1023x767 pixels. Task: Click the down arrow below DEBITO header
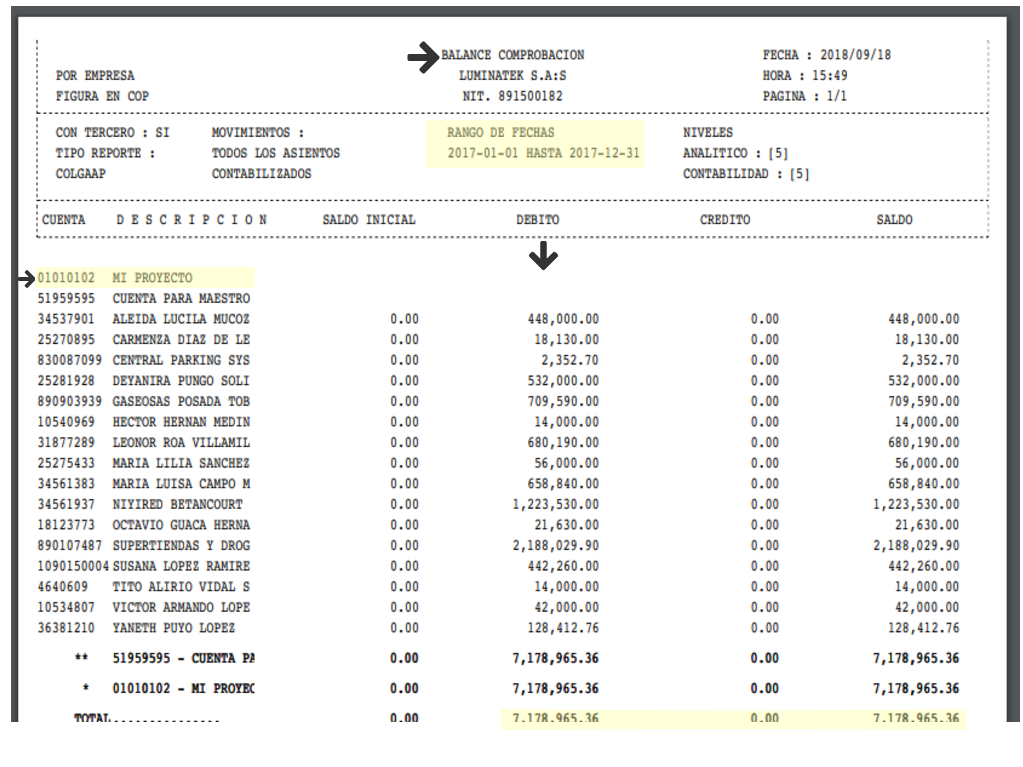point(543,256)
